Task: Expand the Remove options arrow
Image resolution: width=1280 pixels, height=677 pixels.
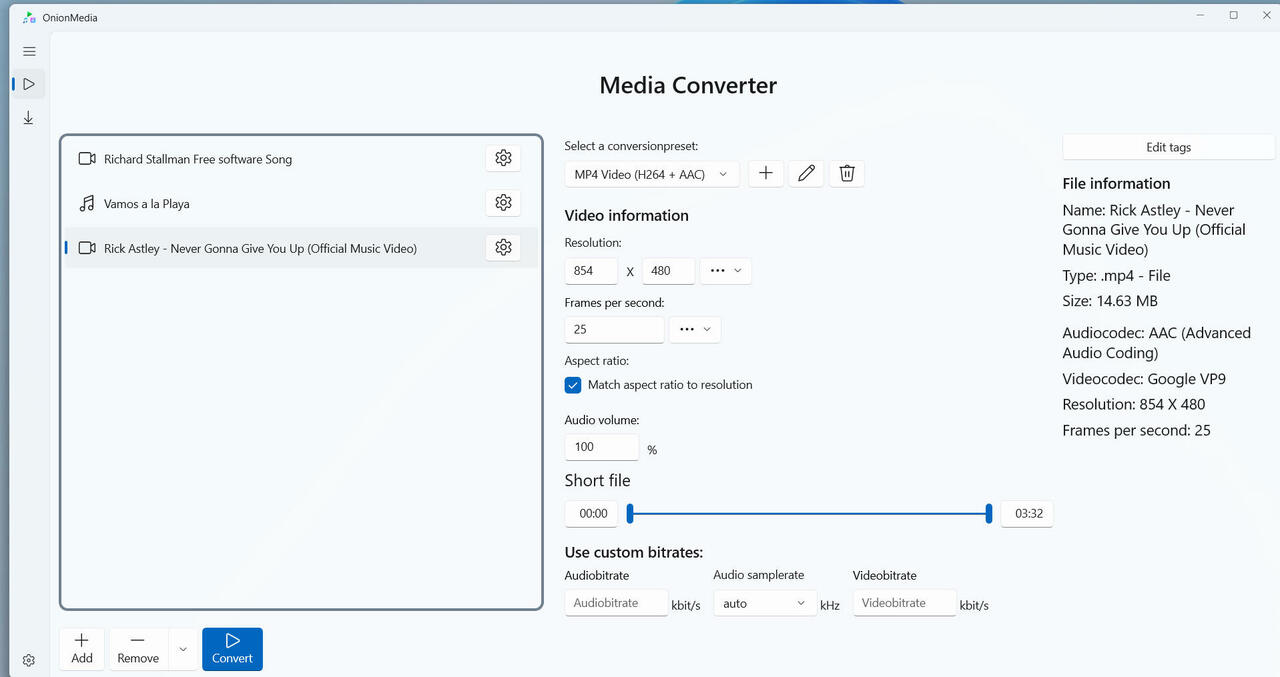Action: 182,649
